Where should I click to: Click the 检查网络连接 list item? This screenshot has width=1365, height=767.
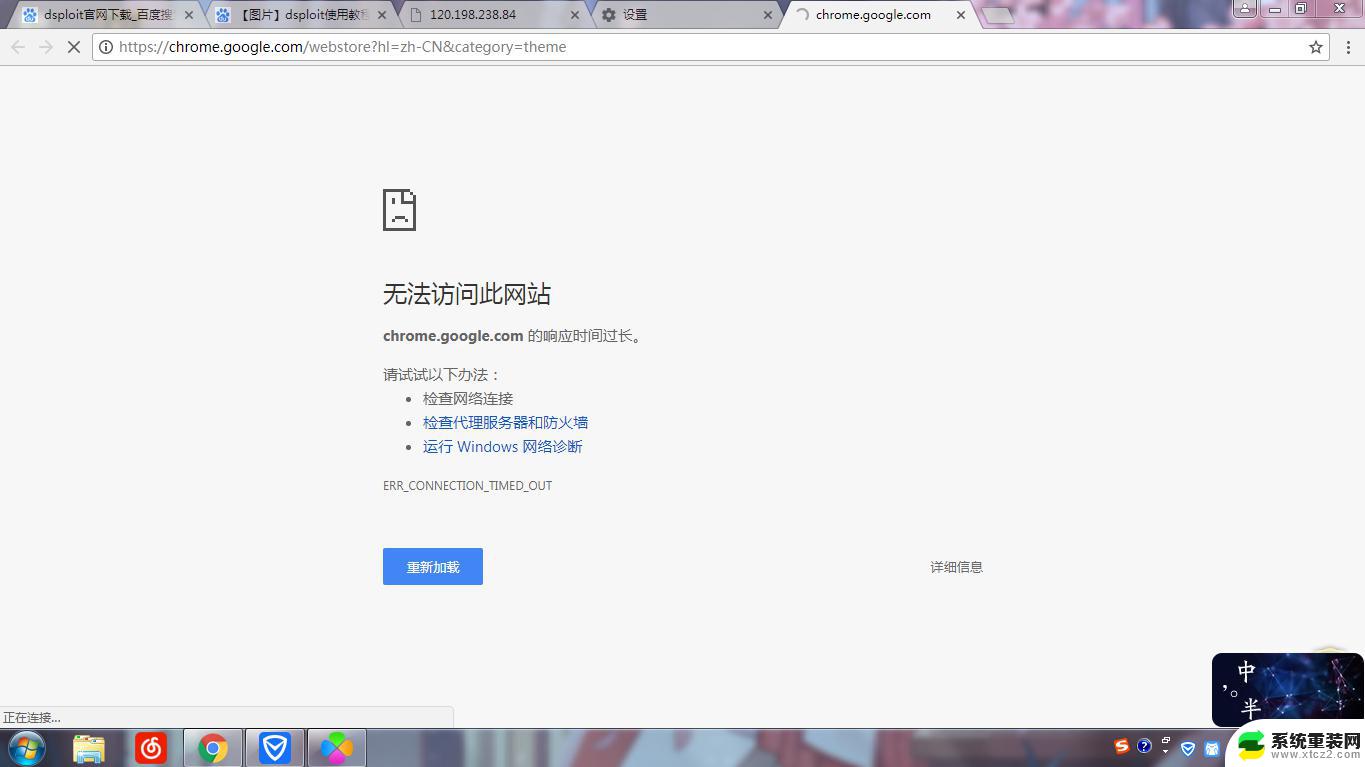(468, 399)
